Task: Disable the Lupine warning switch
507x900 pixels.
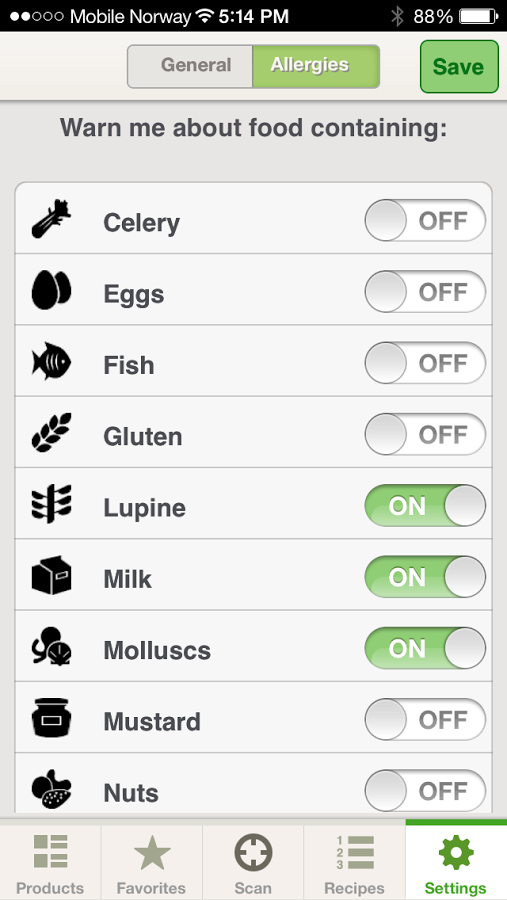Action: (x=425, y=506)
